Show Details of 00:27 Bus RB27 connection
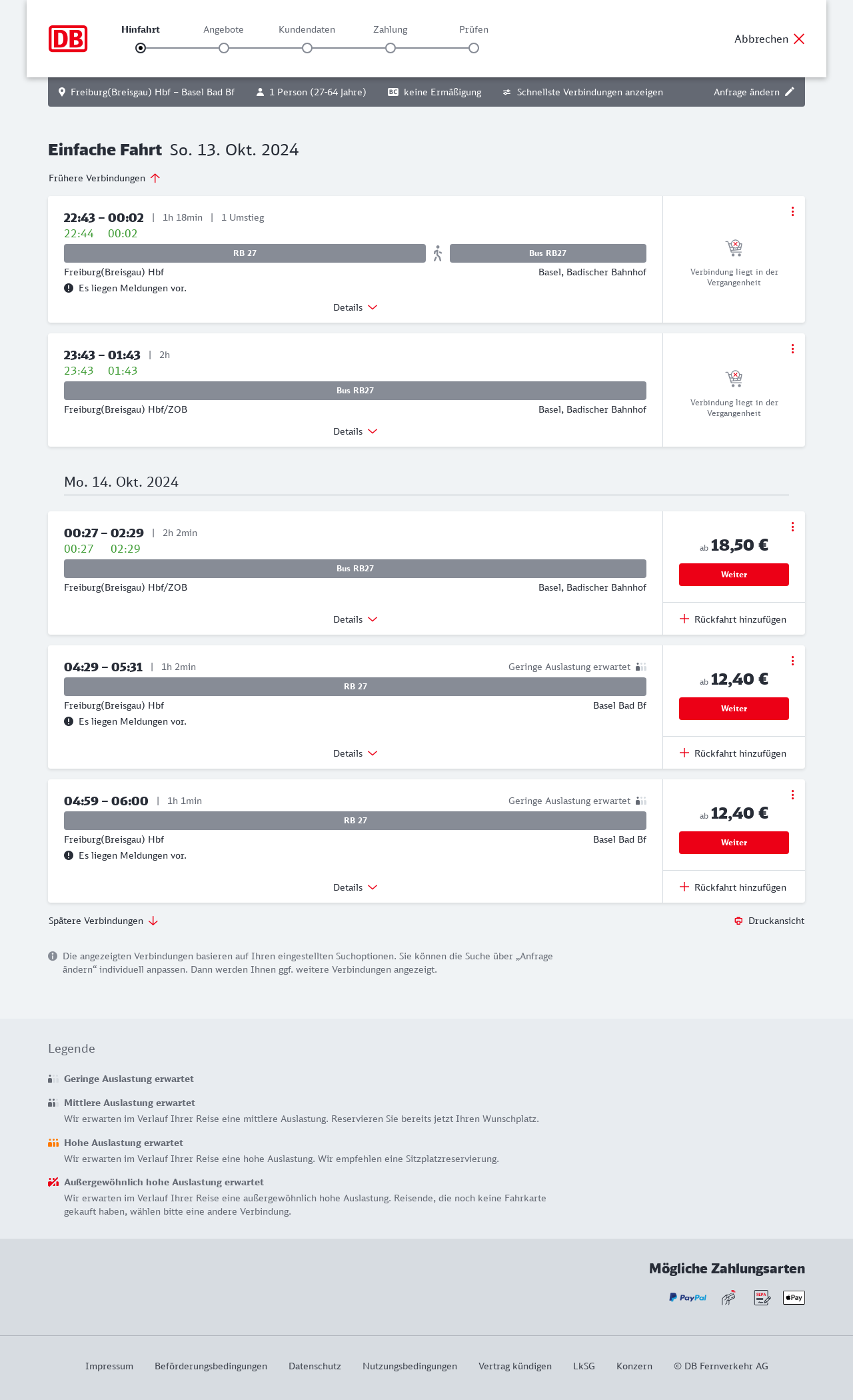The width and height of the screenshot is (853, 1400). 355,619
